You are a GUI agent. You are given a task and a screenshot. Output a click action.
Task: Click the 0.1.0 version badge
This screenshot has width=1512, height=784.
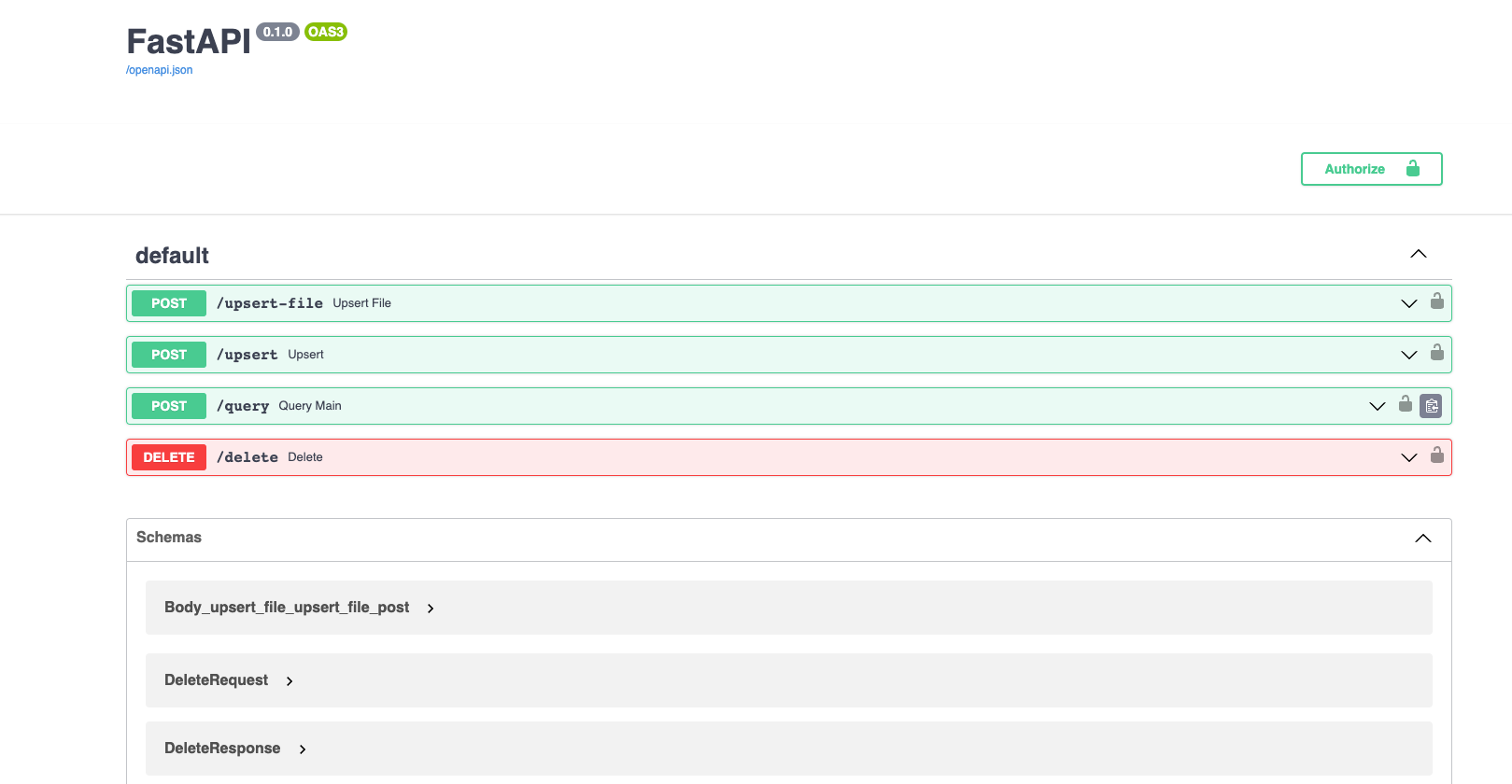277,32
